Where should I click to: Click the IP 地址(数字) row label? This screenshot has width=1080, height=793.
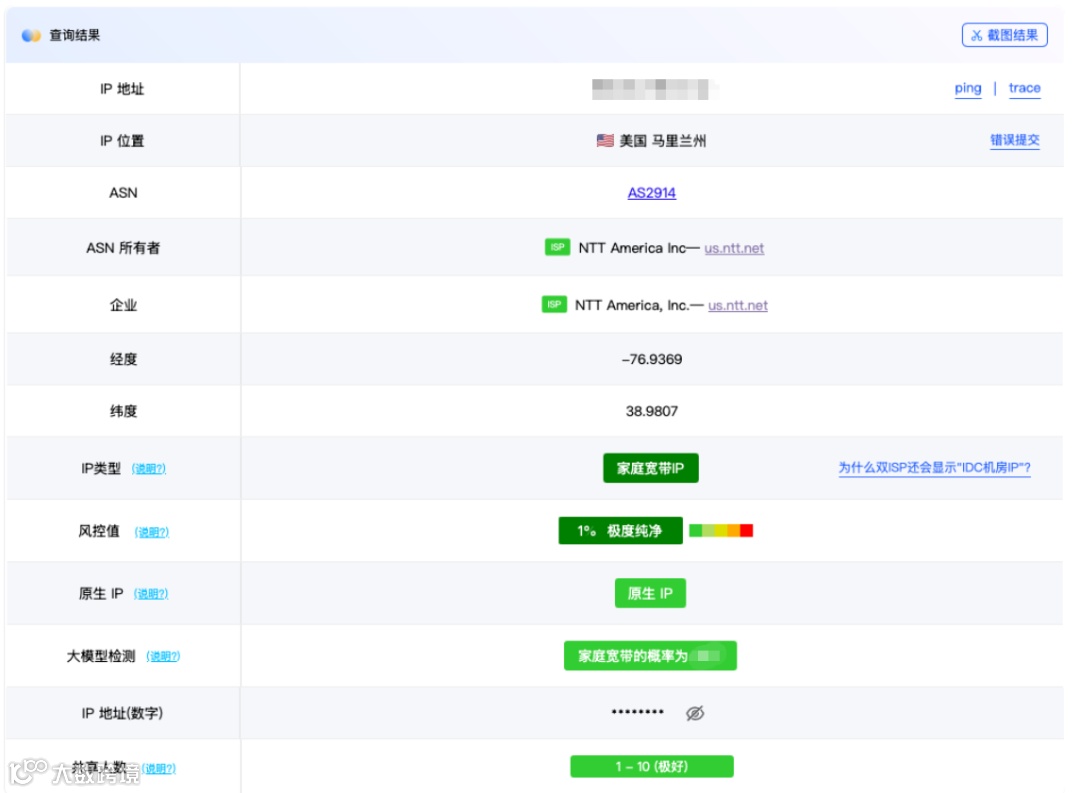[122, 713]
